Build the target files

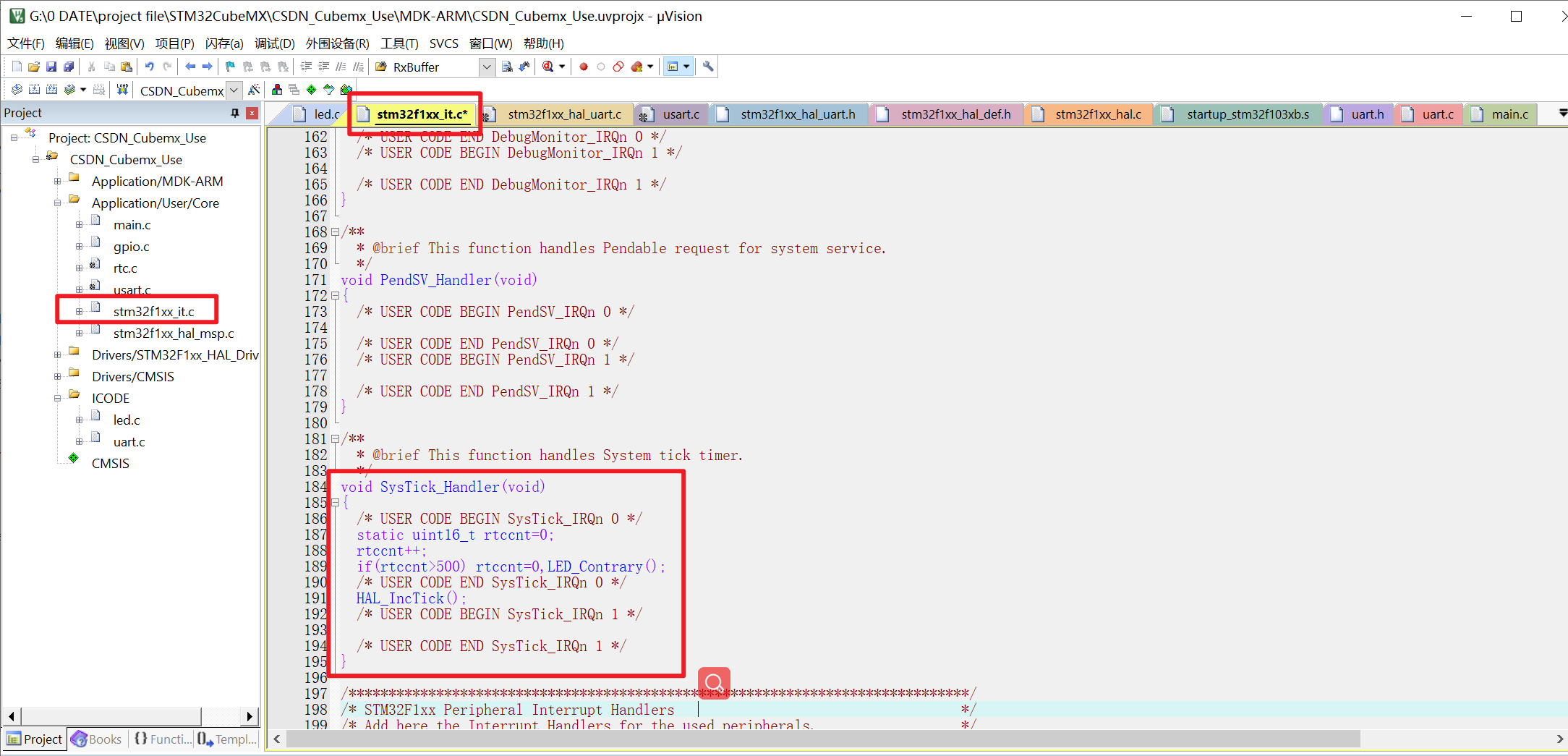point(34,90)
